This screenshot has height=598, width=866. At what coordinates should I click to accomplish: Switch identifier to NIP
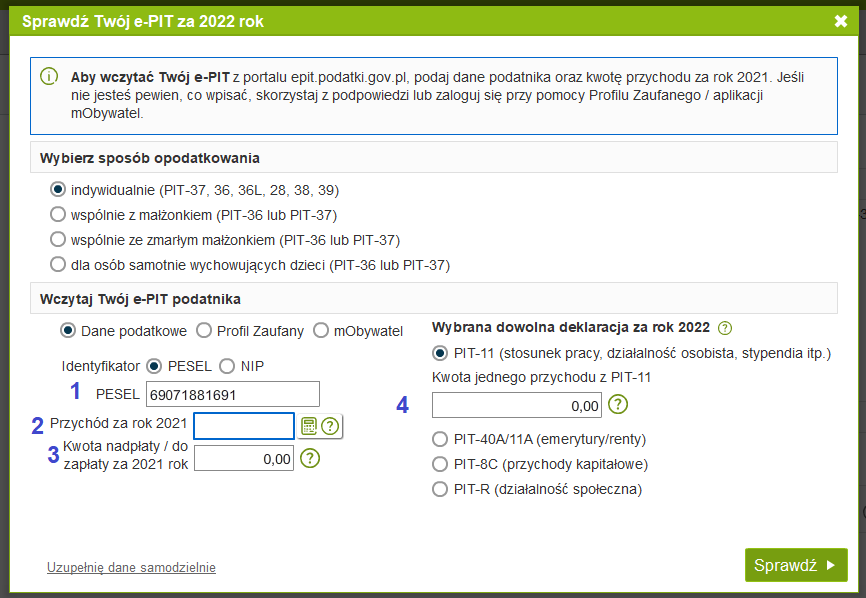click(x=227, y=365)
